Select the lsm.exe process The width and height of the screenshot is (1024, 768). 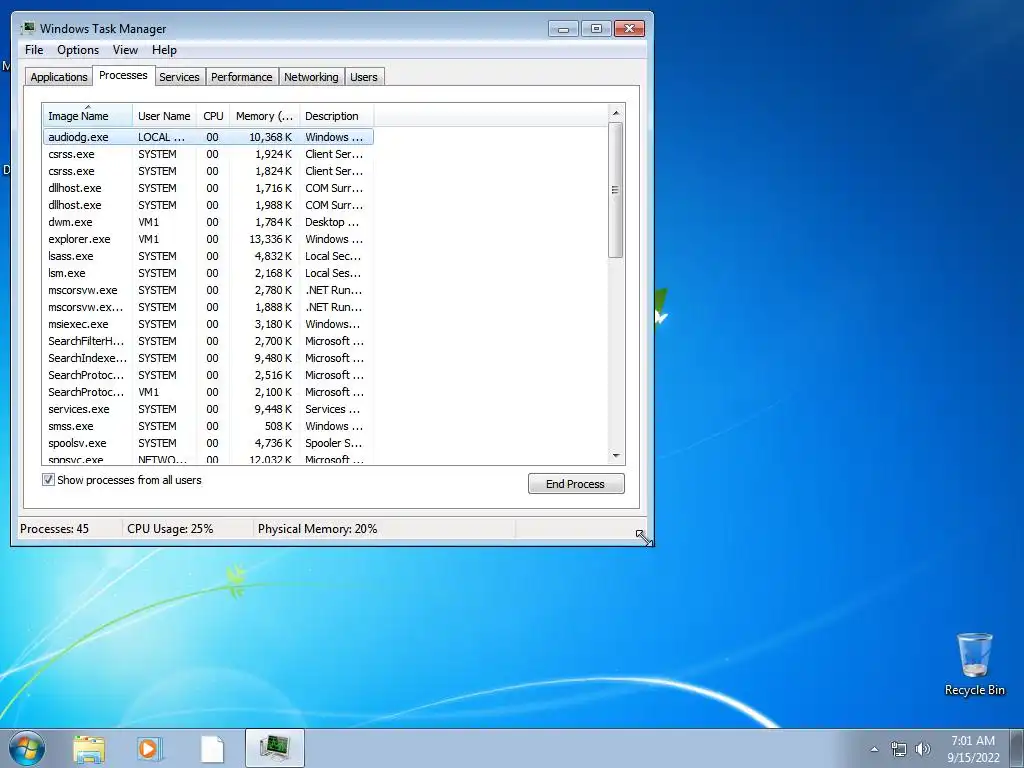point(208,273)
